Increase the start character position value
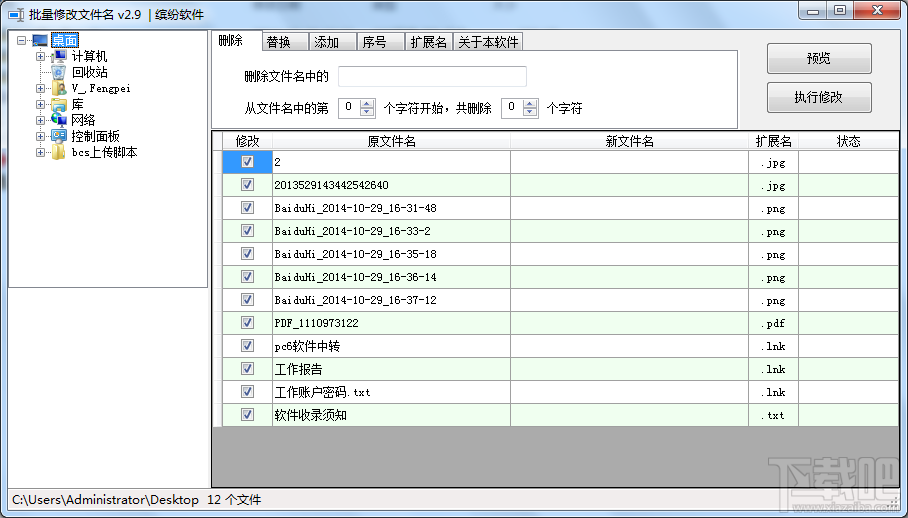 pyautogui.click(x=367, y=104)
